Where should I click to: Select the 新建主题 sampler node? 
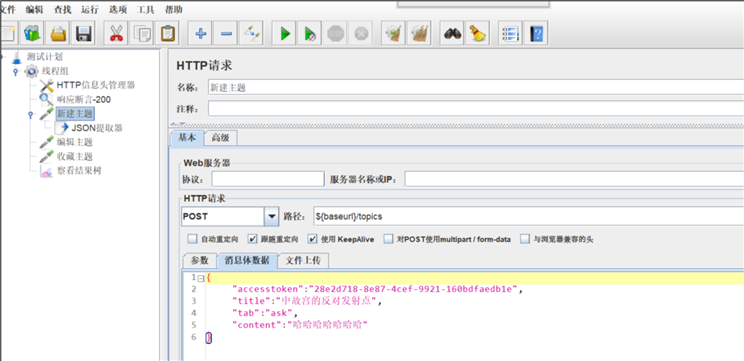[74, 114]
